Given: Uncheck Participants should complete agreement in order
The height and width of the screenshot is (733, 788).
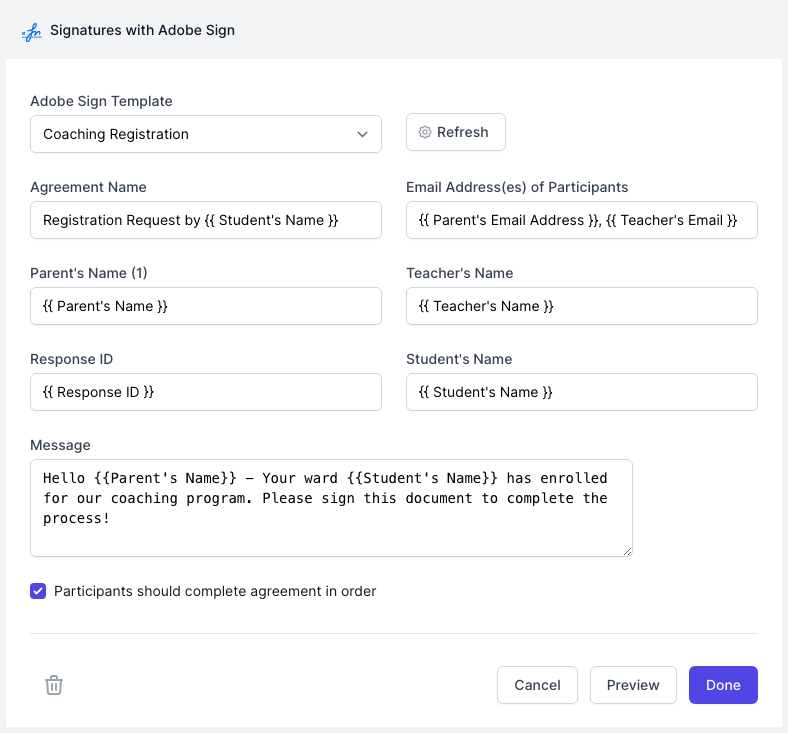Looking at the screenshot, I should [38, 591].
